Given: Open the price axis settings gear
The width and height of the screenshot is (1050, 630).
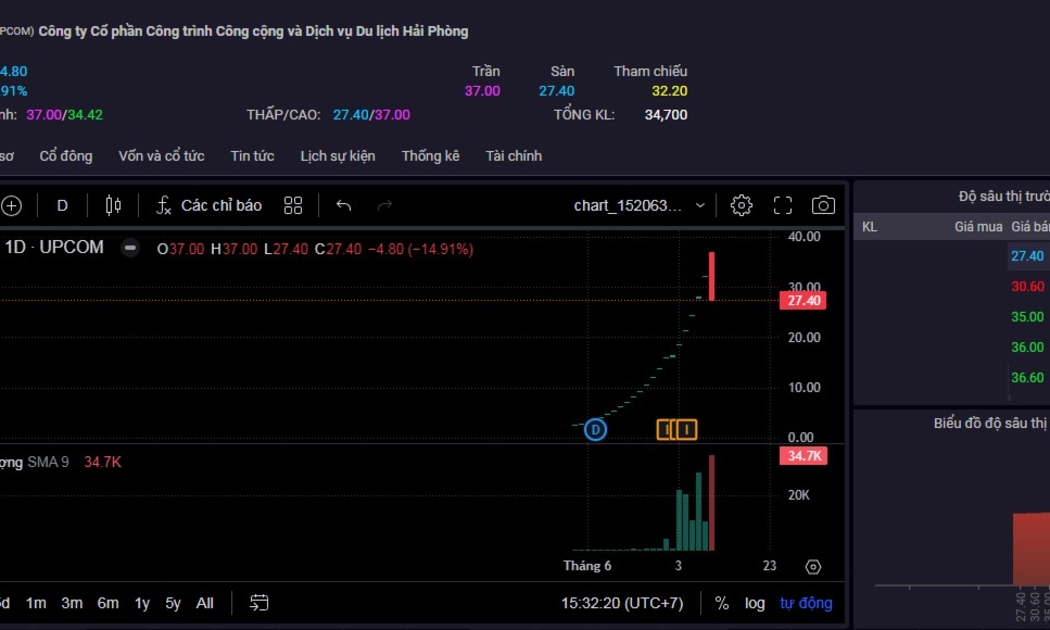Looking at the screenshot, I should [813, 567].
